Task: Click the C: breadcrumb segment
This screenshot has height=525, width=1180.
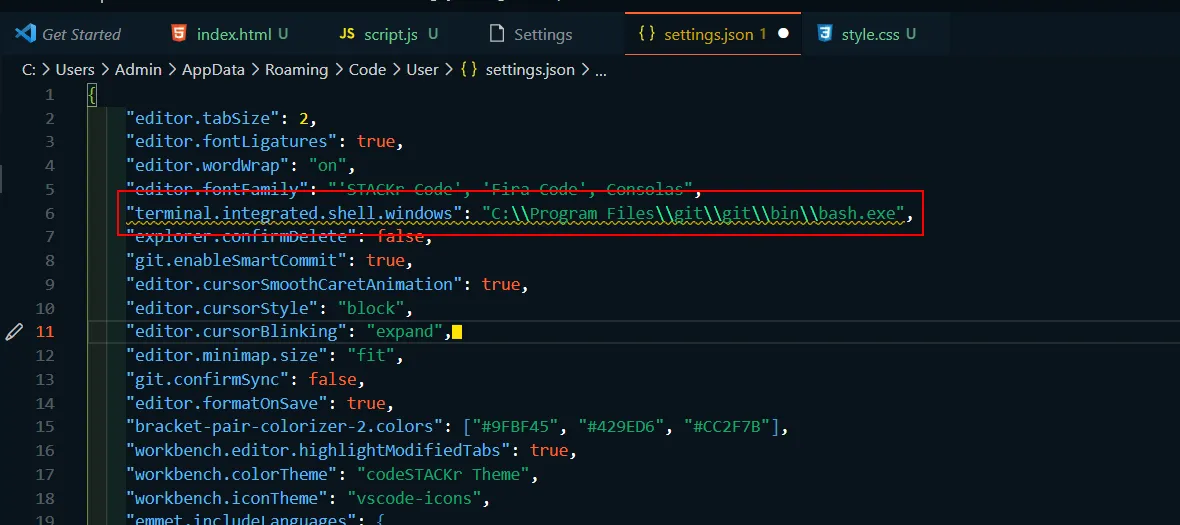Action: point(29,70)
